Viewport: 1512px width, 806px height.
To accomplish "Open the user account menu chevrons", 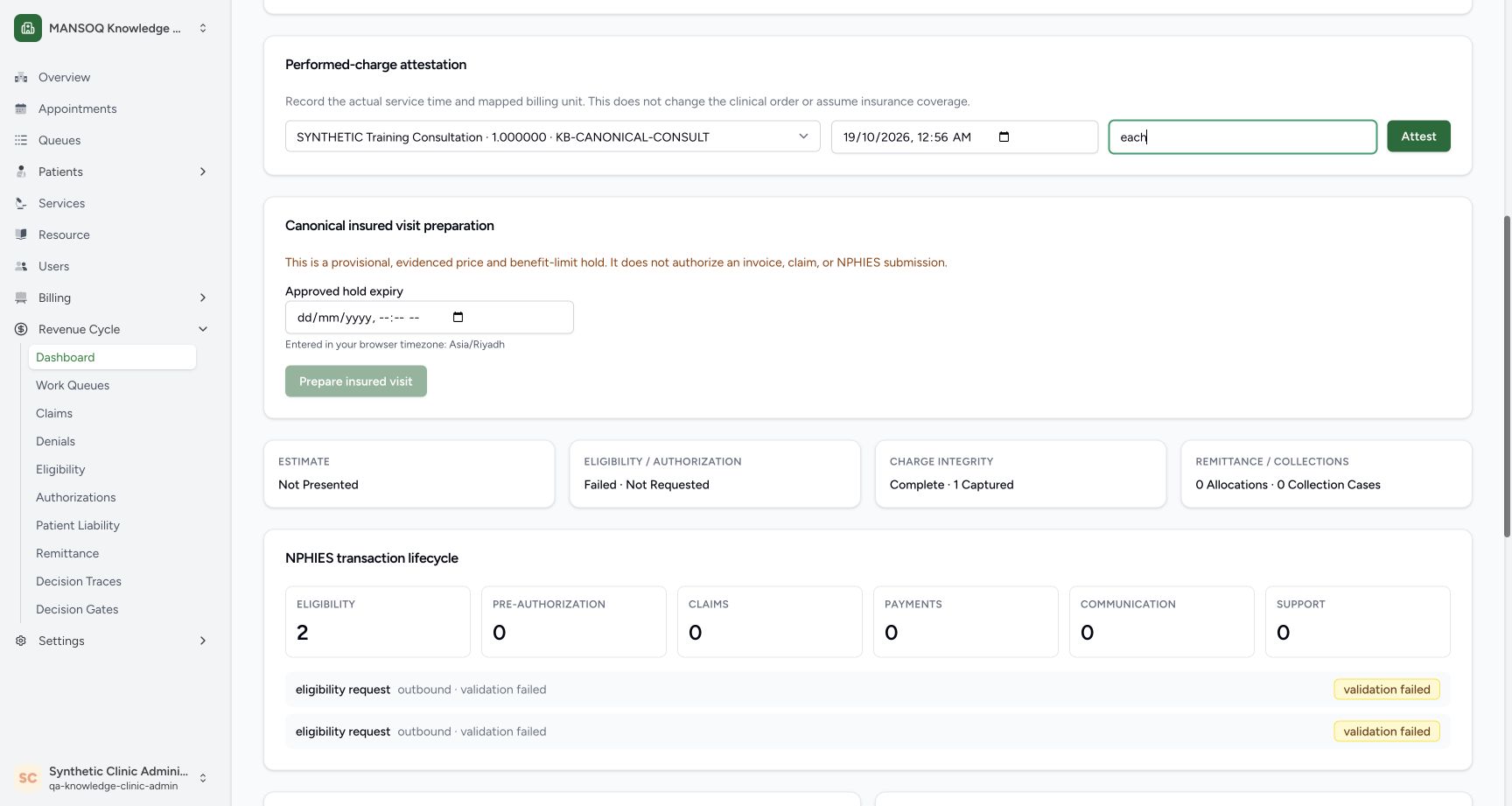I will pyautogui.click(x=203, y=778).
